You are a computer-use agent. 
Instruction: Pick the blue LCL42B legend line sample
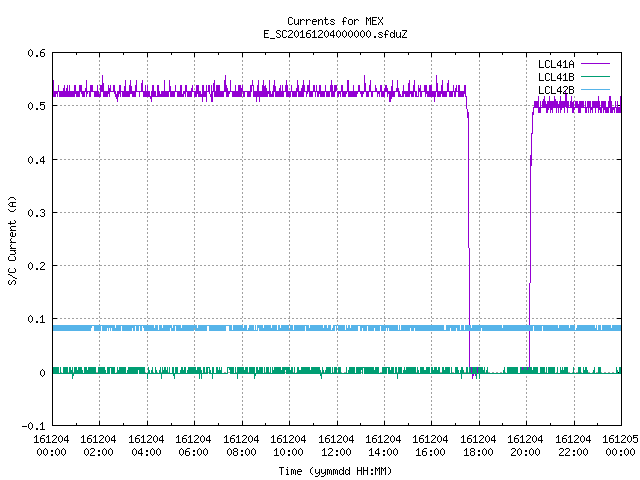pyautogui.click(x=595, y=89)
